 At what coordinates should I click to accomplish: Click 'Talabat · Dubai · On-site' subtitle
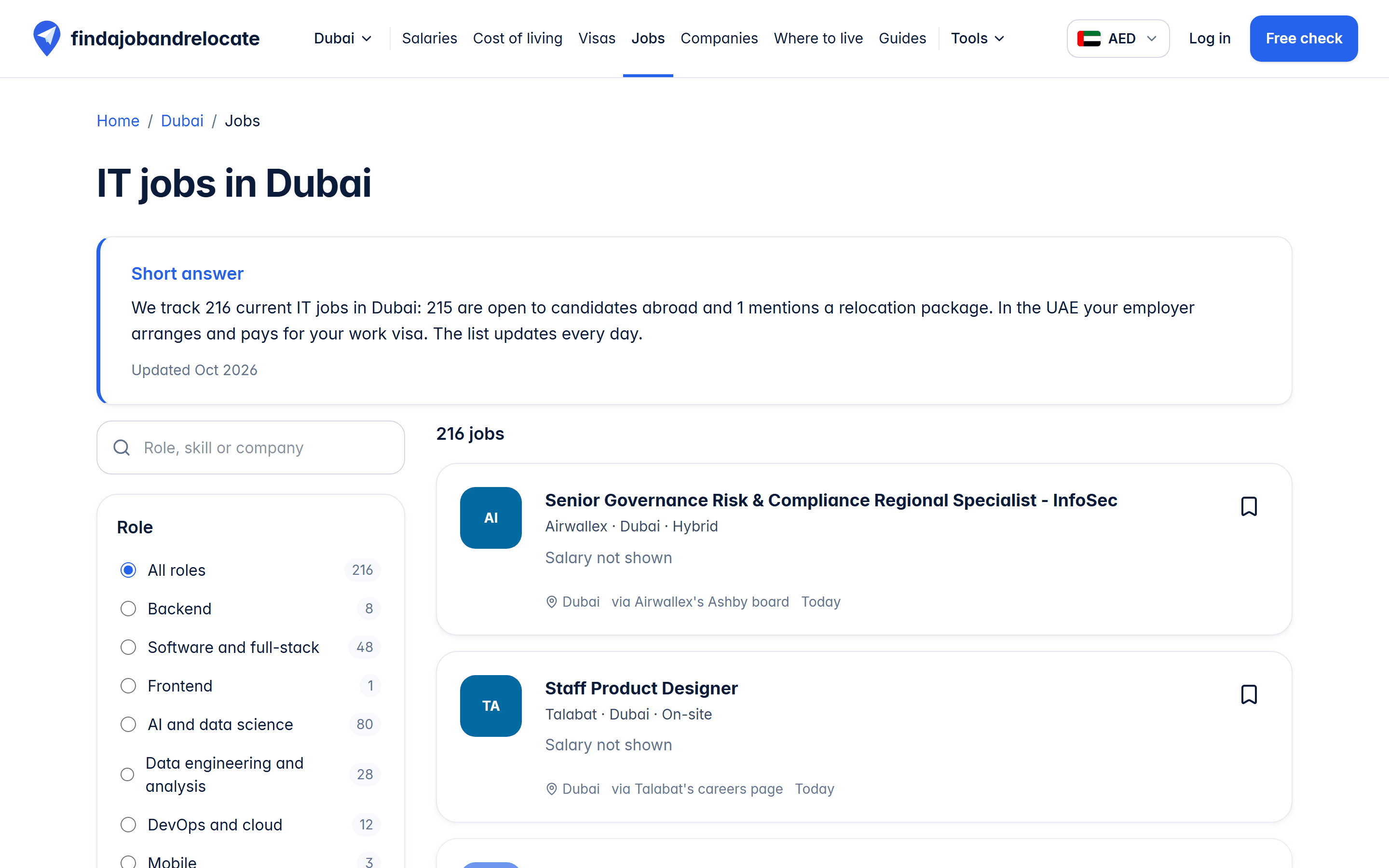click(x=628, y=714)
